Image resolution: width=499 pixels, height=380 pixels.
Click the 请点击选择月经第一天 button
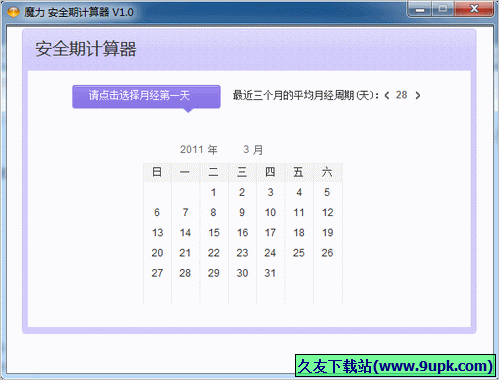click(x=146, y=97)
